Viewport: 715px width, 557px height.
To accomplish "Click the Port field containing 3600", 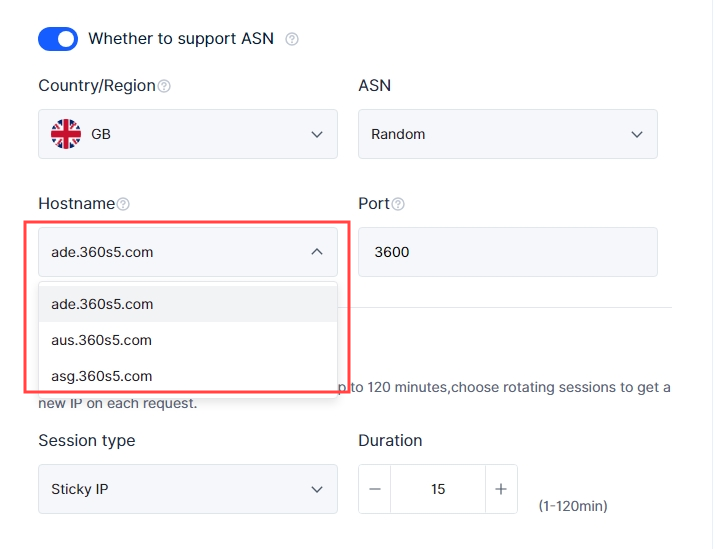I will [x=507, y=252].
